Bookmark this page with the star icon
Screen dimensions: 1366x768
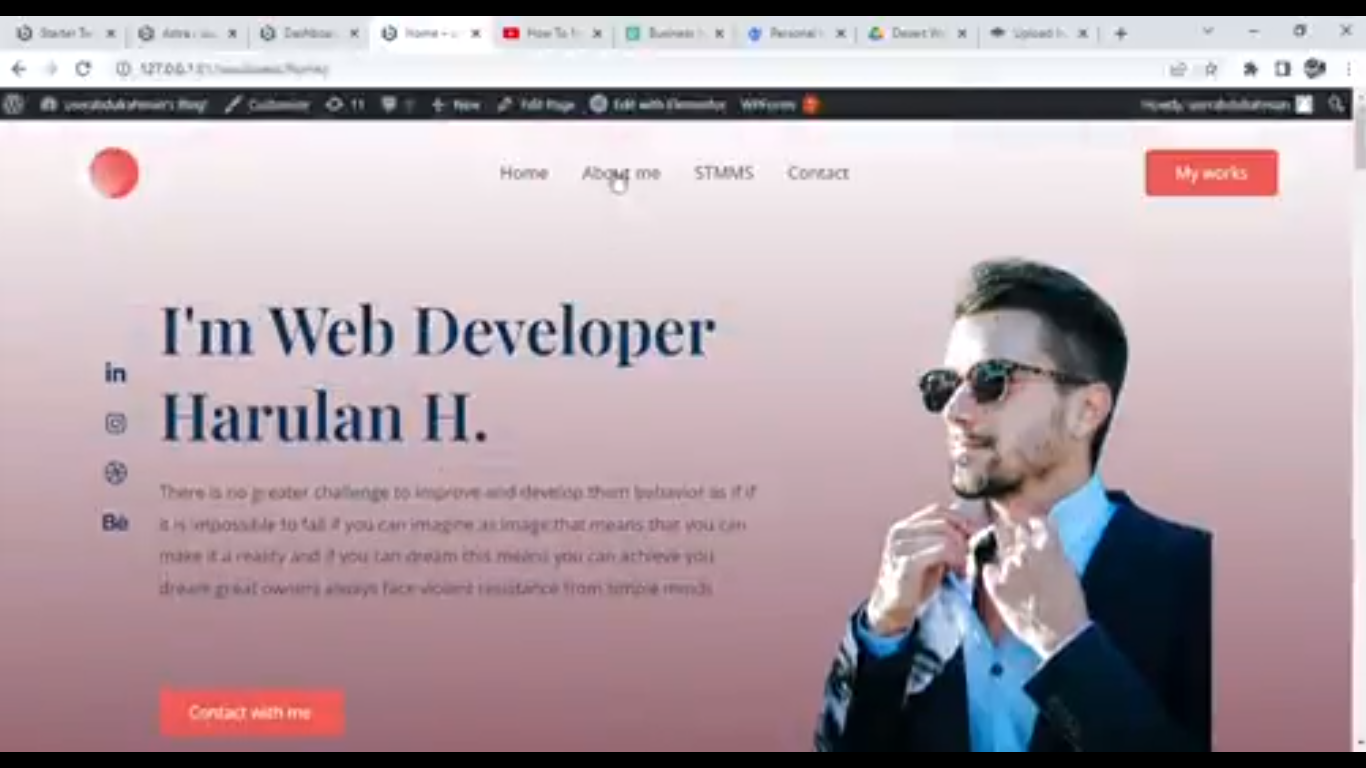click(1211, 69)
